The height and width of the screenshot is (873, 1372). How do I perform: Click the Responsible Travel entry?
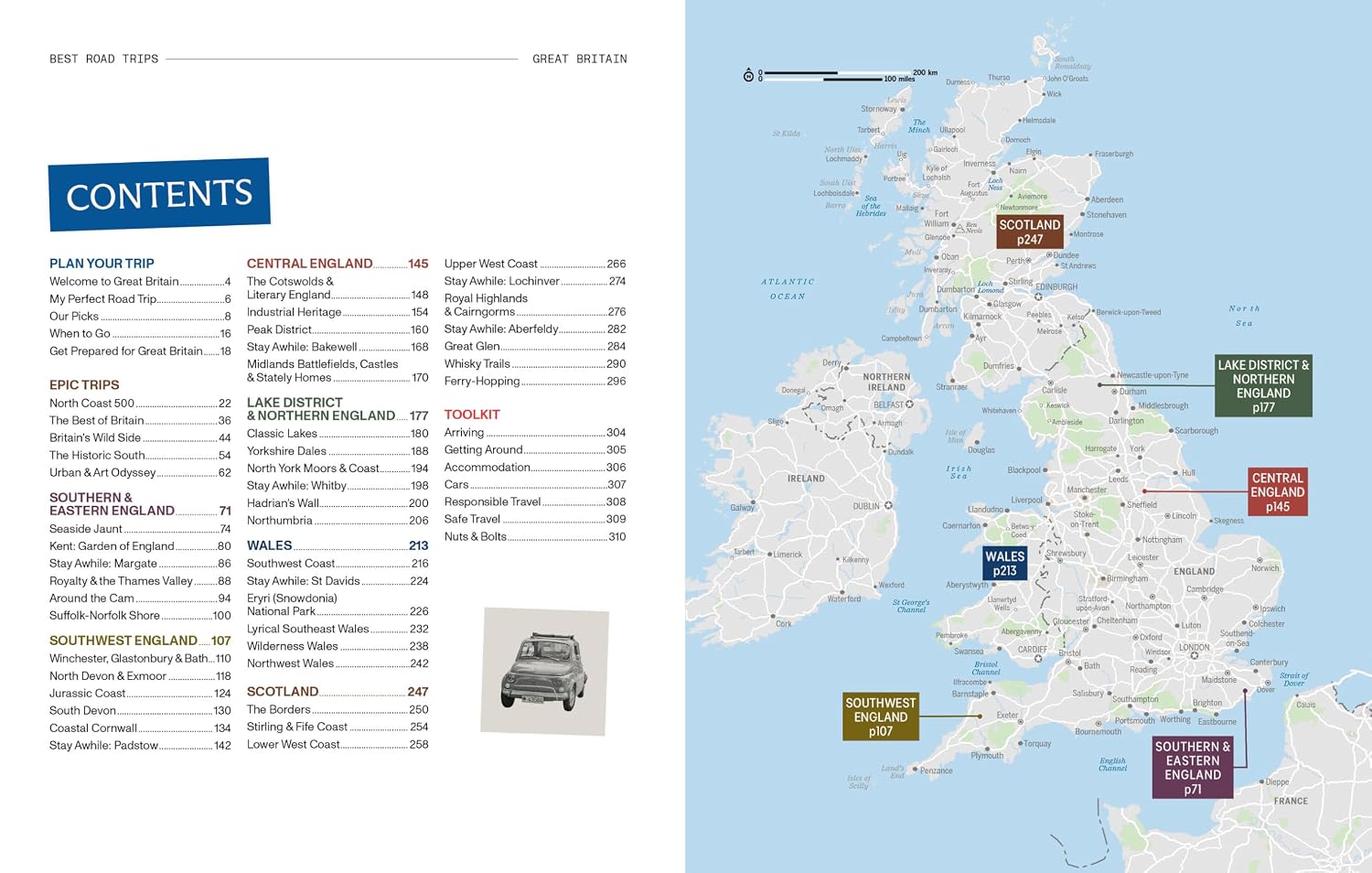[535, 502]
